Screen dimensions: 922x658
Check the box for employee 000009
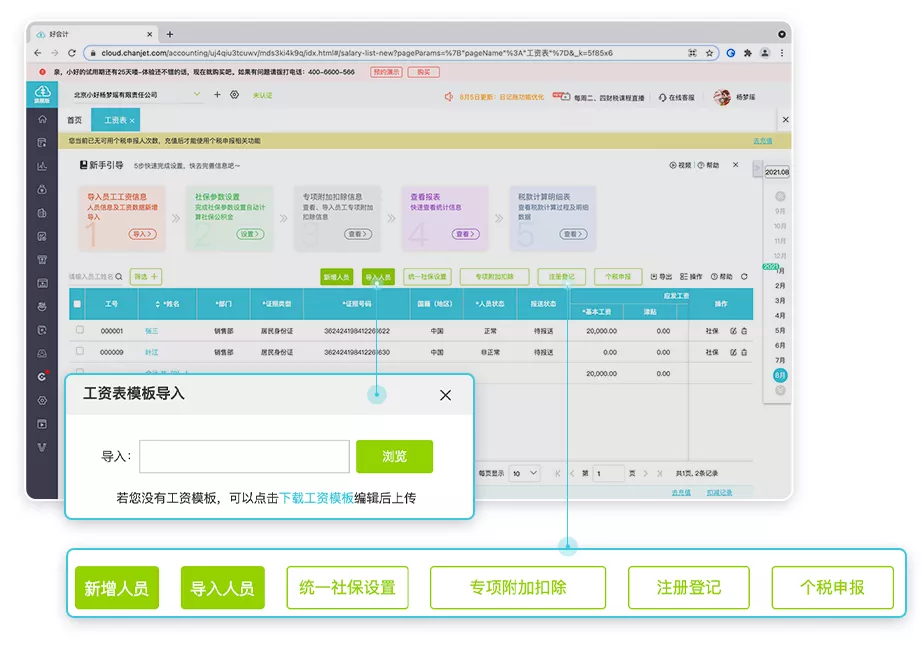point(79,352)
